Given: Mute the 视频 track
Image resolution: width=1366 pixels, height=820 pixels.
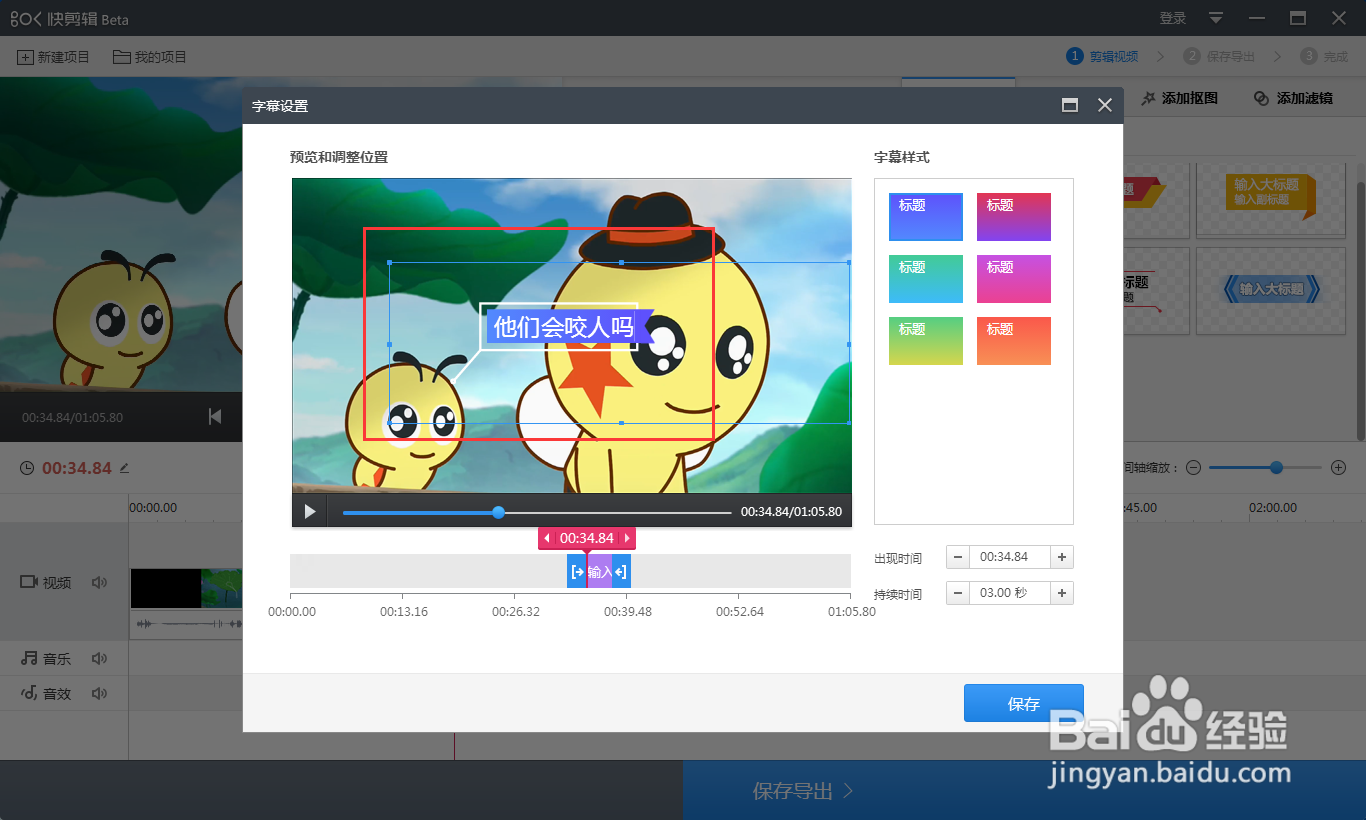Looking at the screenshot, I should click(99, 582).
